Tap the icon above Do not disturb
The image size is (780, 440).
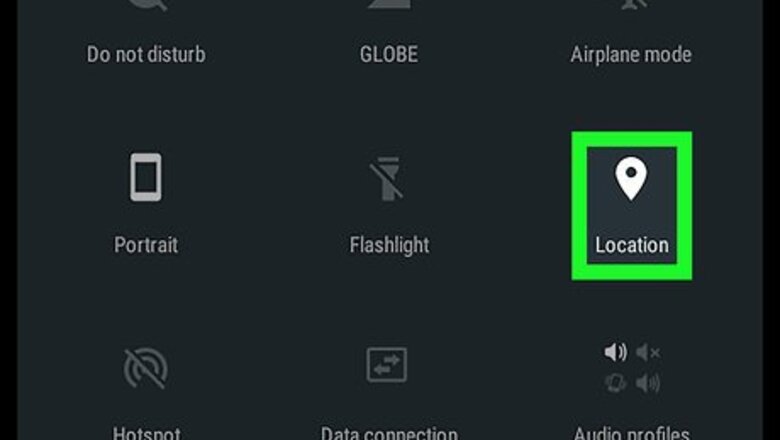[146, 4]
